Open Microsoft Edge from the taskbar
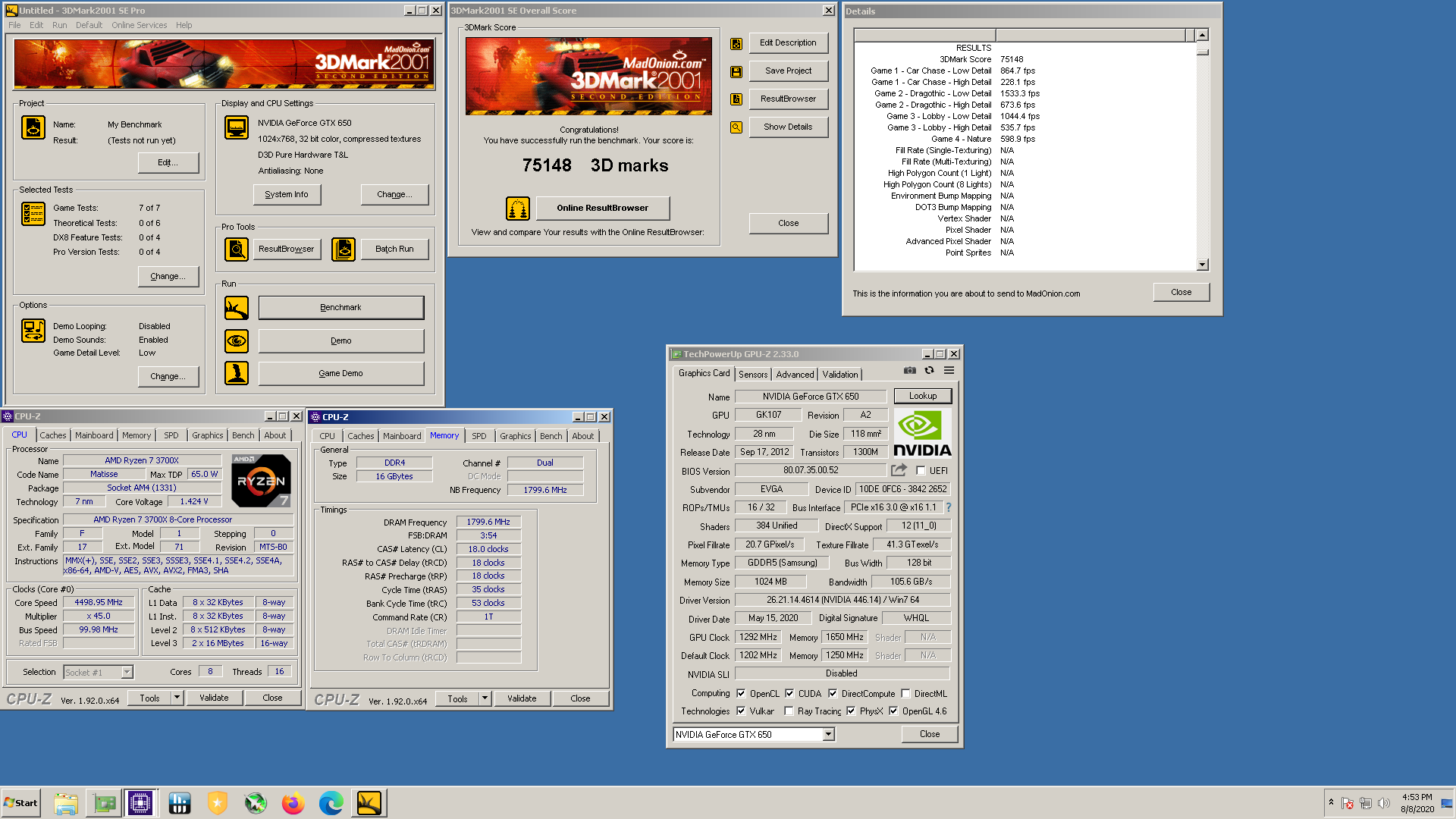Screen dimensions: 1456x819 (331, 803)
